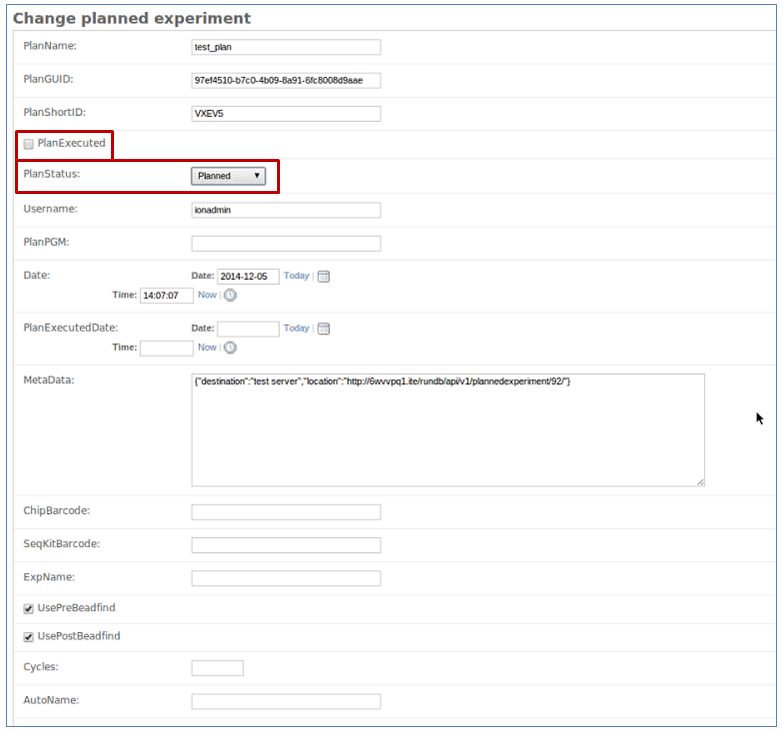Click the Today link for PlanExecutedDate

click(x=297, y=328)
